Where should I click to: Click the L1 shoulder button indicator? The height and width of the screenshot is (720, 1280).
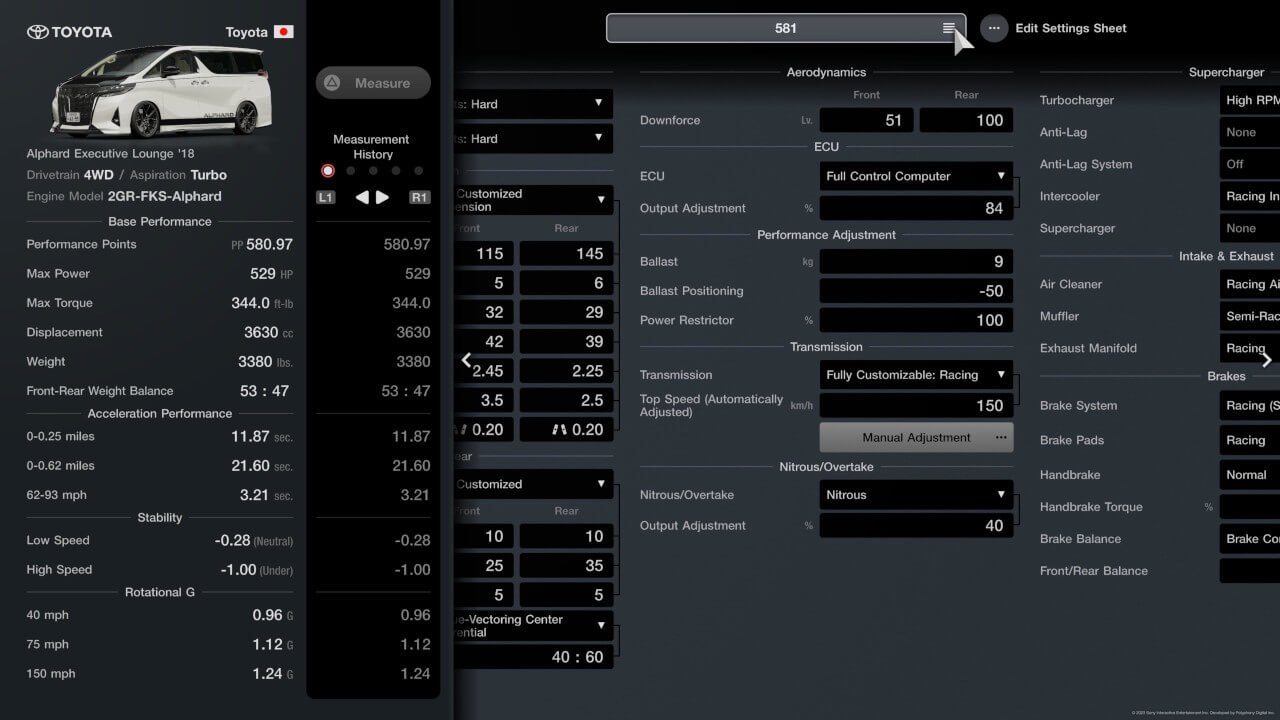(x=326, y=197)
